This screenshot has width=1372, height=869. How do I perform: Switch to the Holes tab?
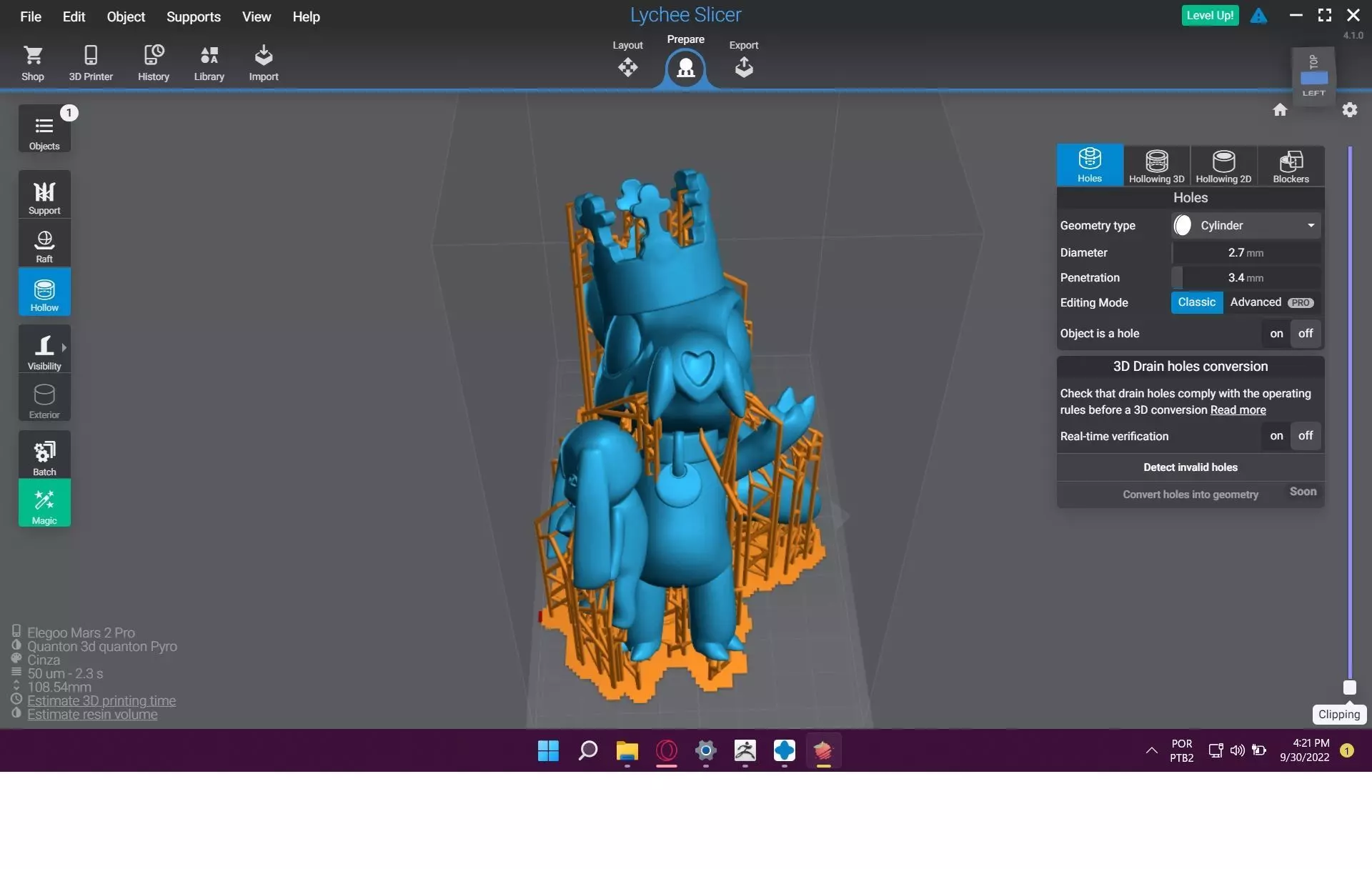point(1090,166)
